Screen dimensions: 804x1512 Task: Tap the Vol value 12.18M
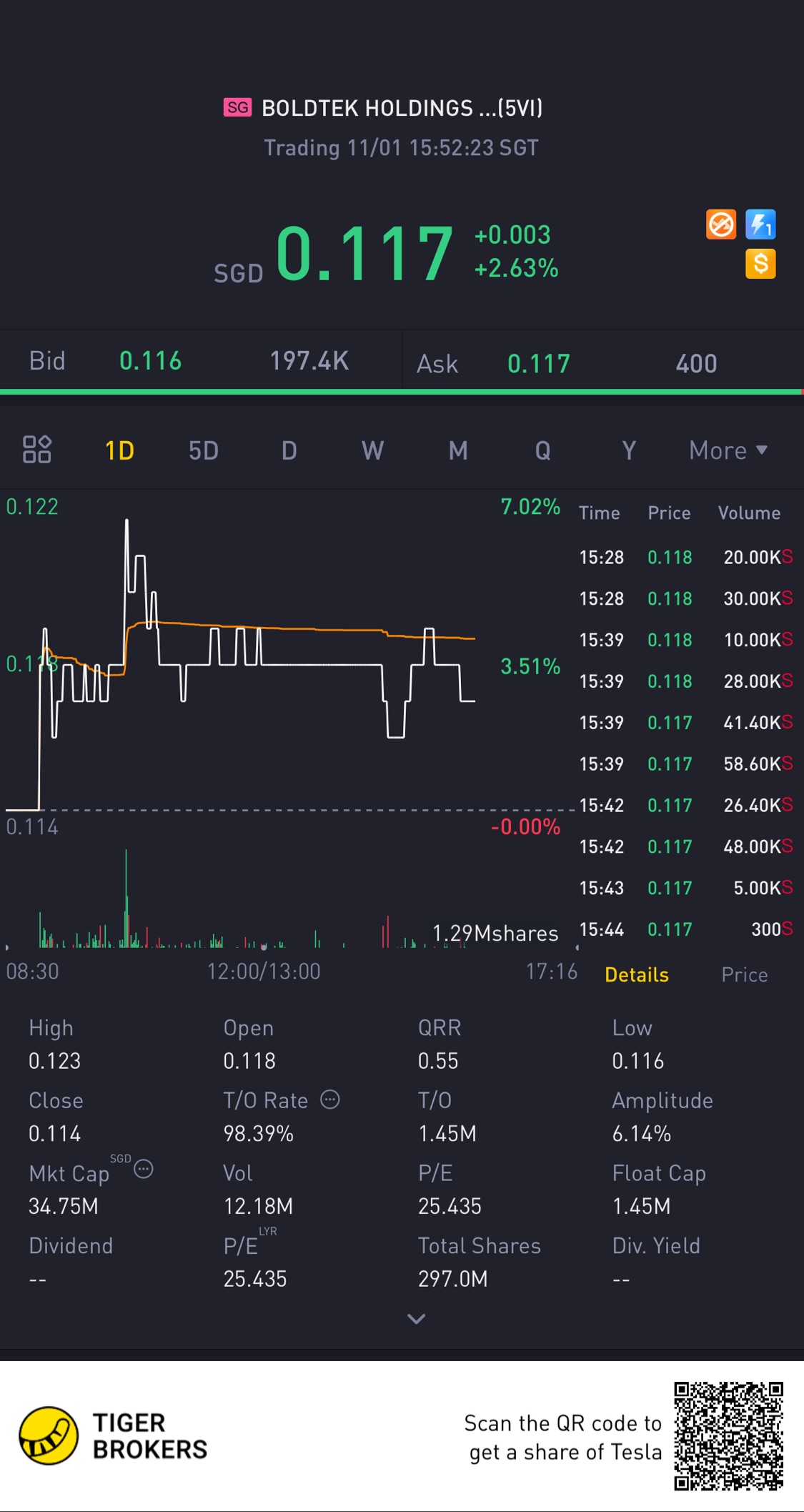coord(258,1207)
